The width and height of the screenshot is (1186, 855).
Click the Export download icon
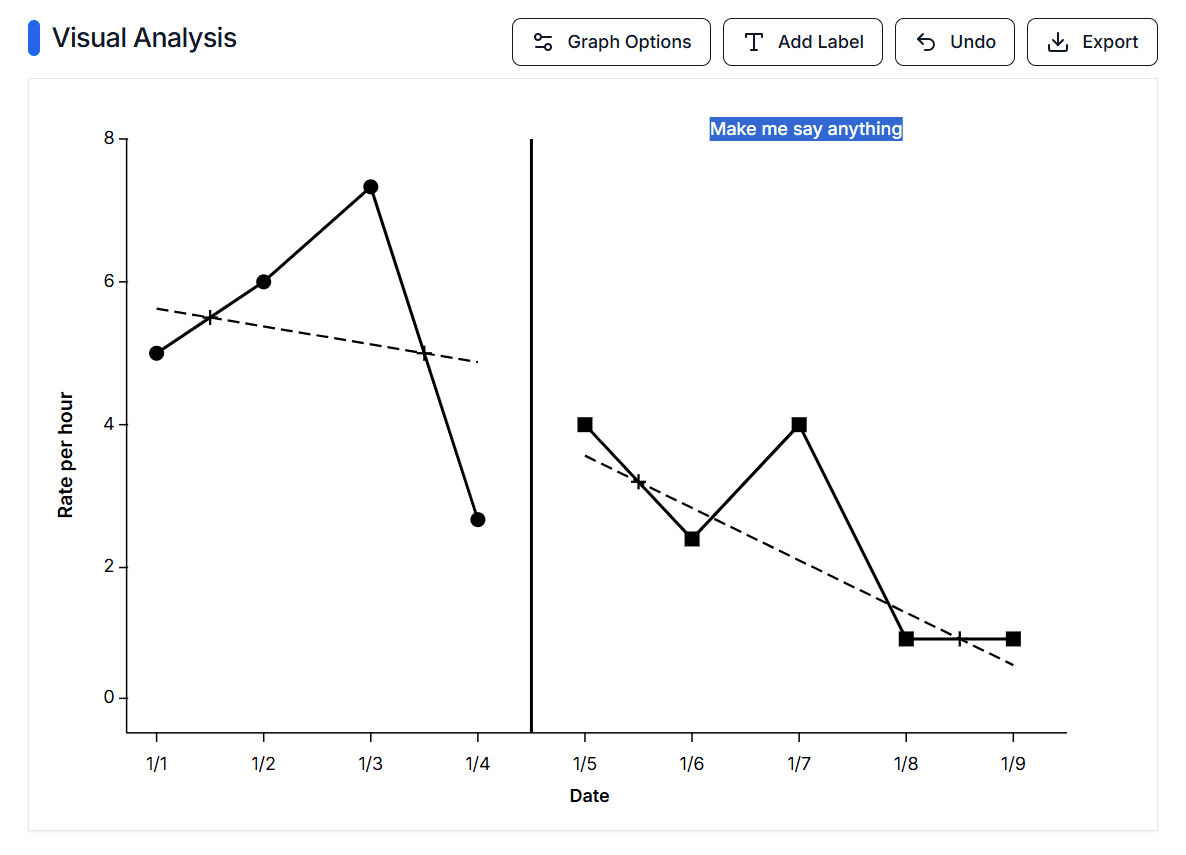click(x=1057, y=42)
